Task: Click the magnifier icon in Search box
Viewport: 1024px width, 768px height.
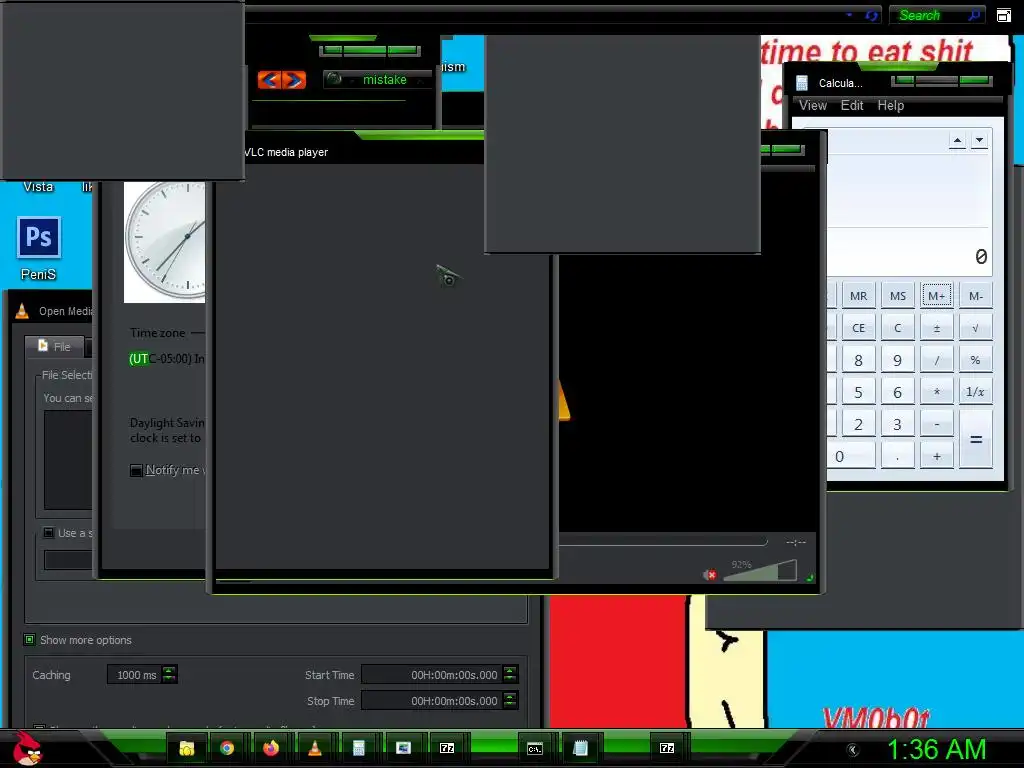Action: [x=974, y=15]
